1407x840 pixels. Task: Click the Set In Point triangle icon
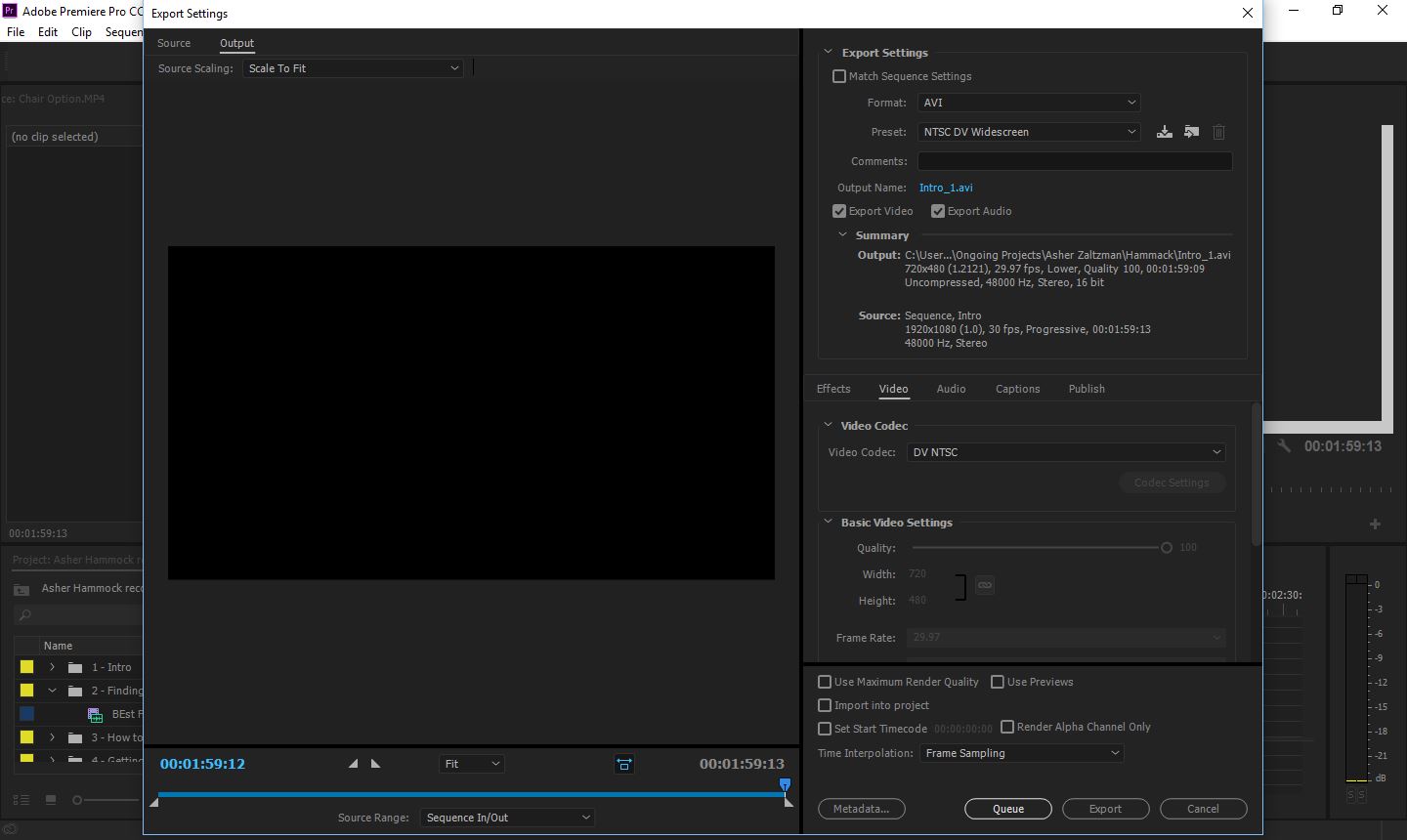coord(353,764)
